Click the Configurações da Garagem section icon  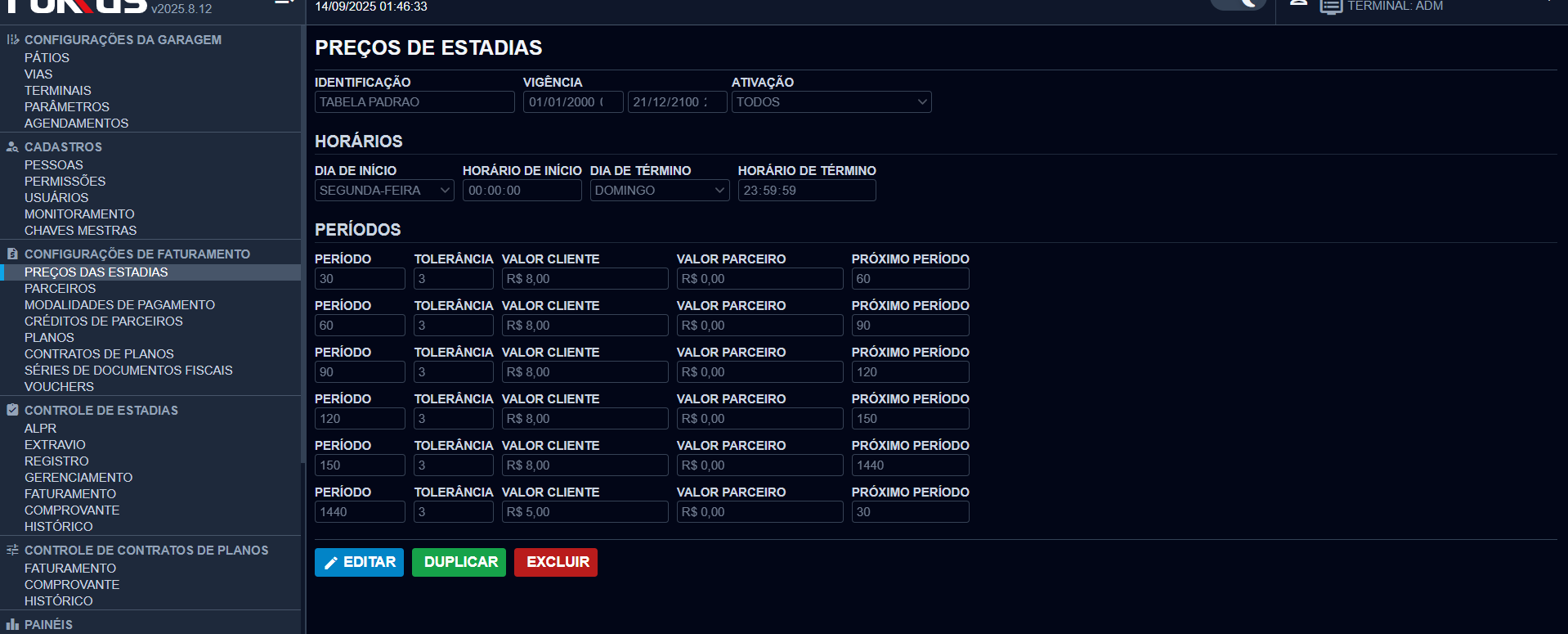[12, 39]
